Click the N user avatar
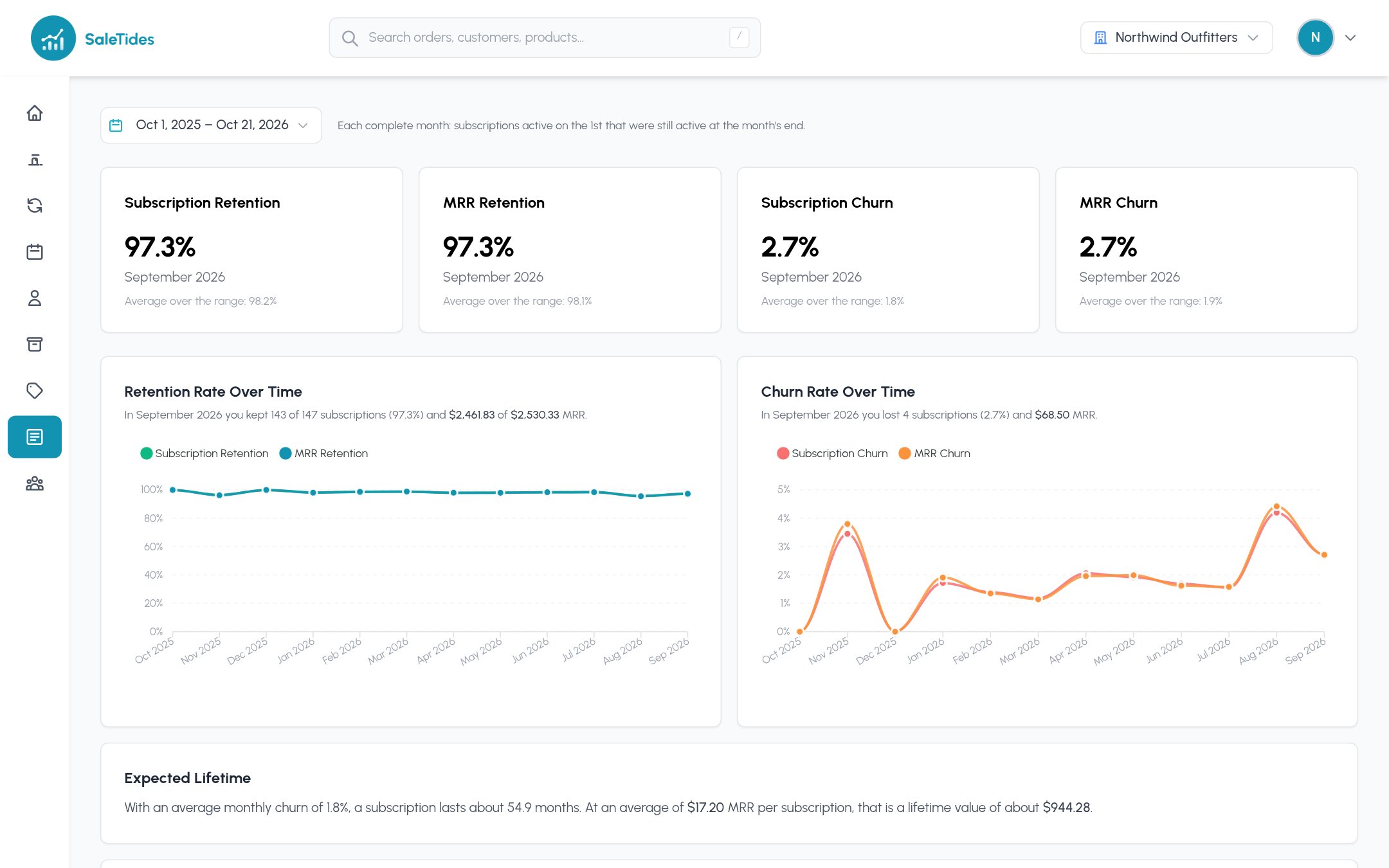This screenshot has width=1389, height=868. 1315,38
